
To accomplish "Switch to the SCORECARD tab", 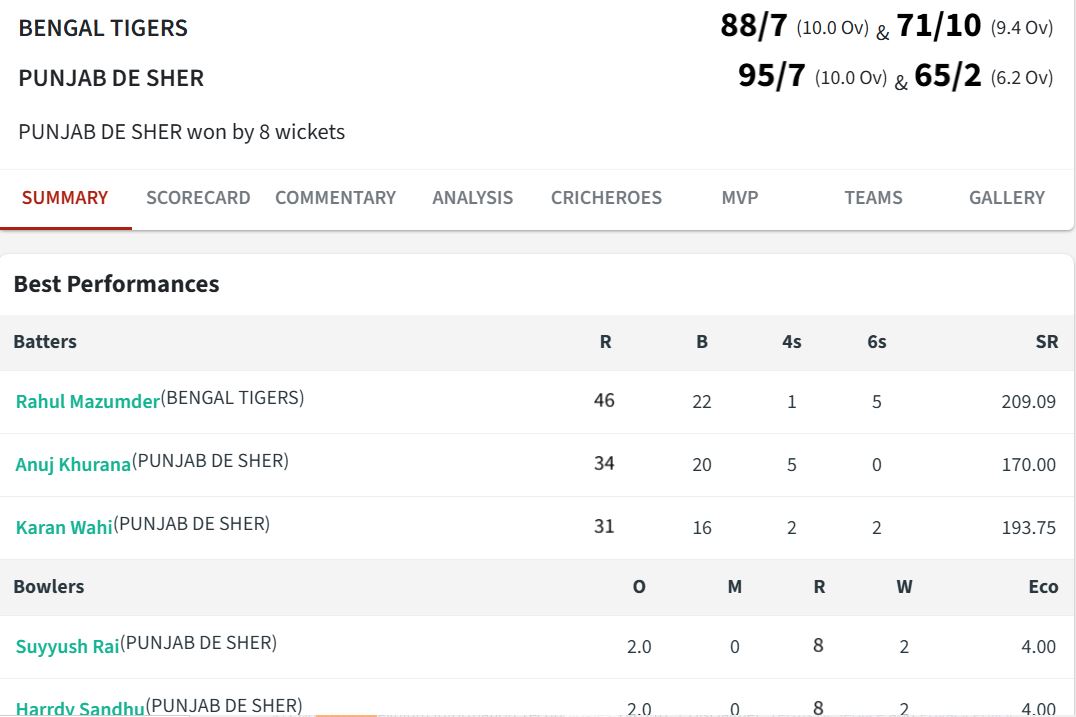I will point(197,197).
